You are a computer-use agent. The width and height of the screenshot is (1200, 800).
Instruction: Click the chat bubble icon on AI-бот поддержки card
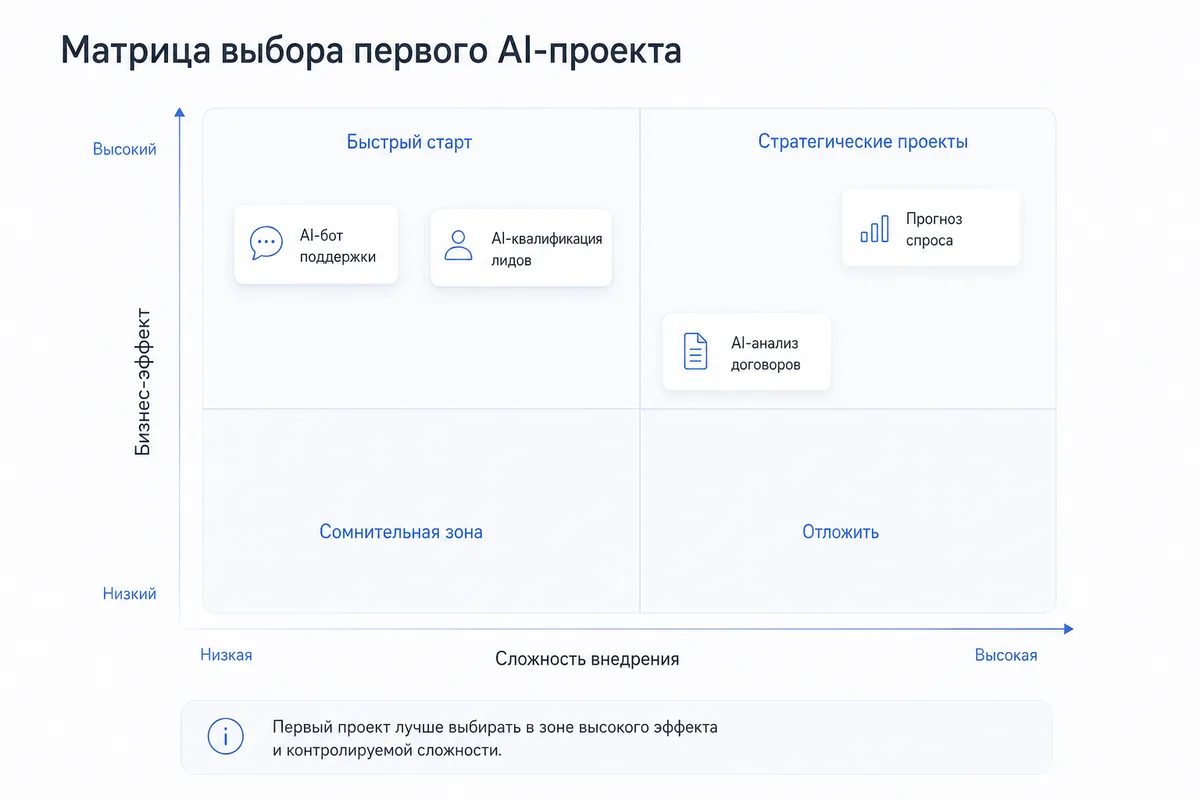pyautogui.click(x=266, y=244)
